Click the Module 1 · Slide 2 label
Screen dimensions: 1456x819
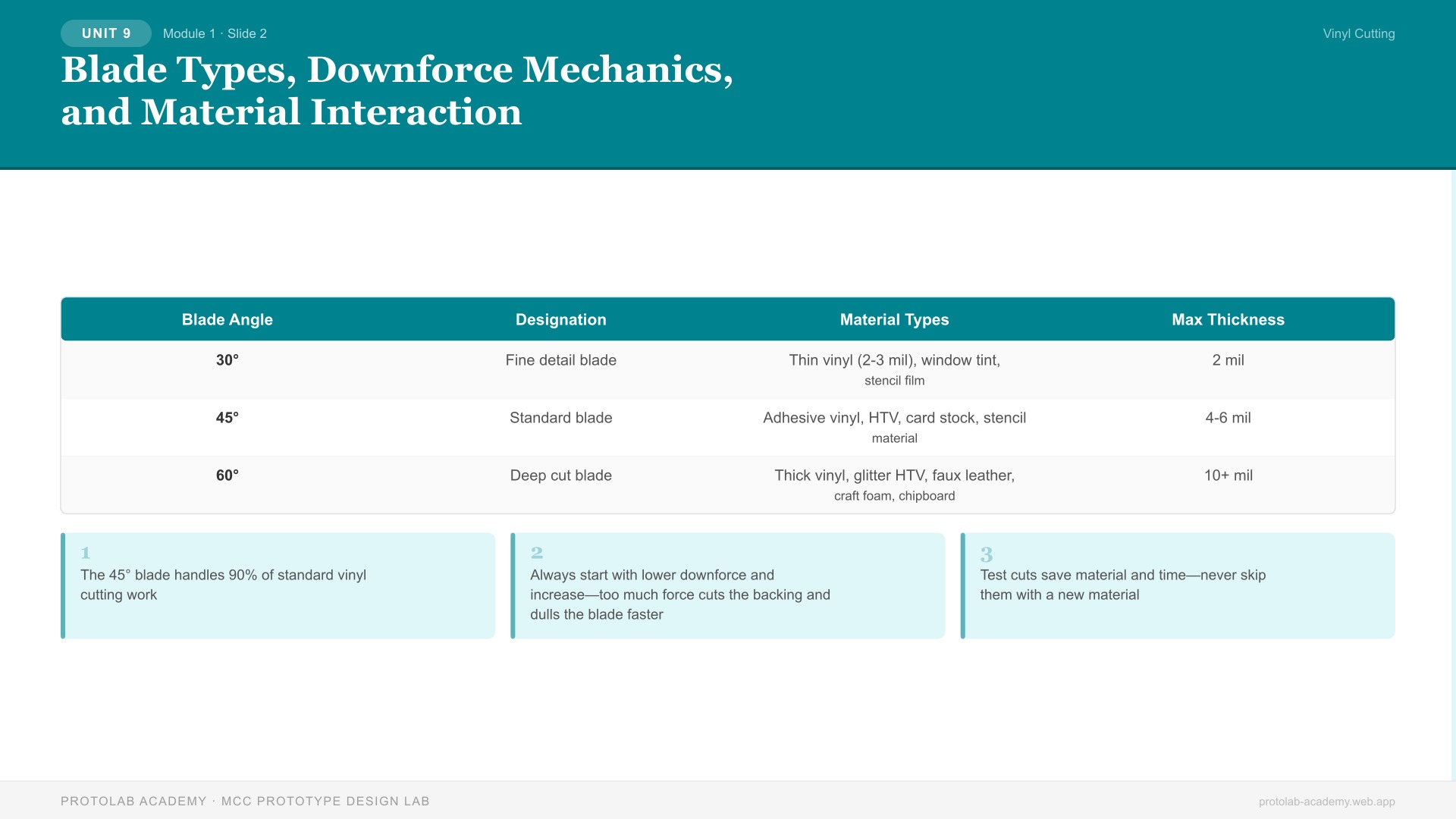215,33
